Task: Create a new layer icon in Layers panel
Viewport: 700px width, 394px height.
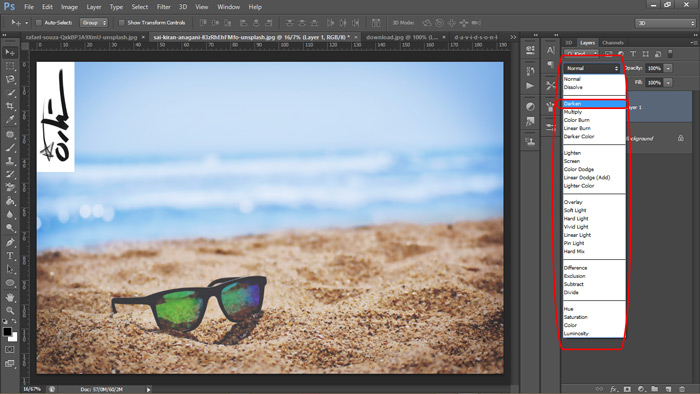Action: [x=668, y=389]
